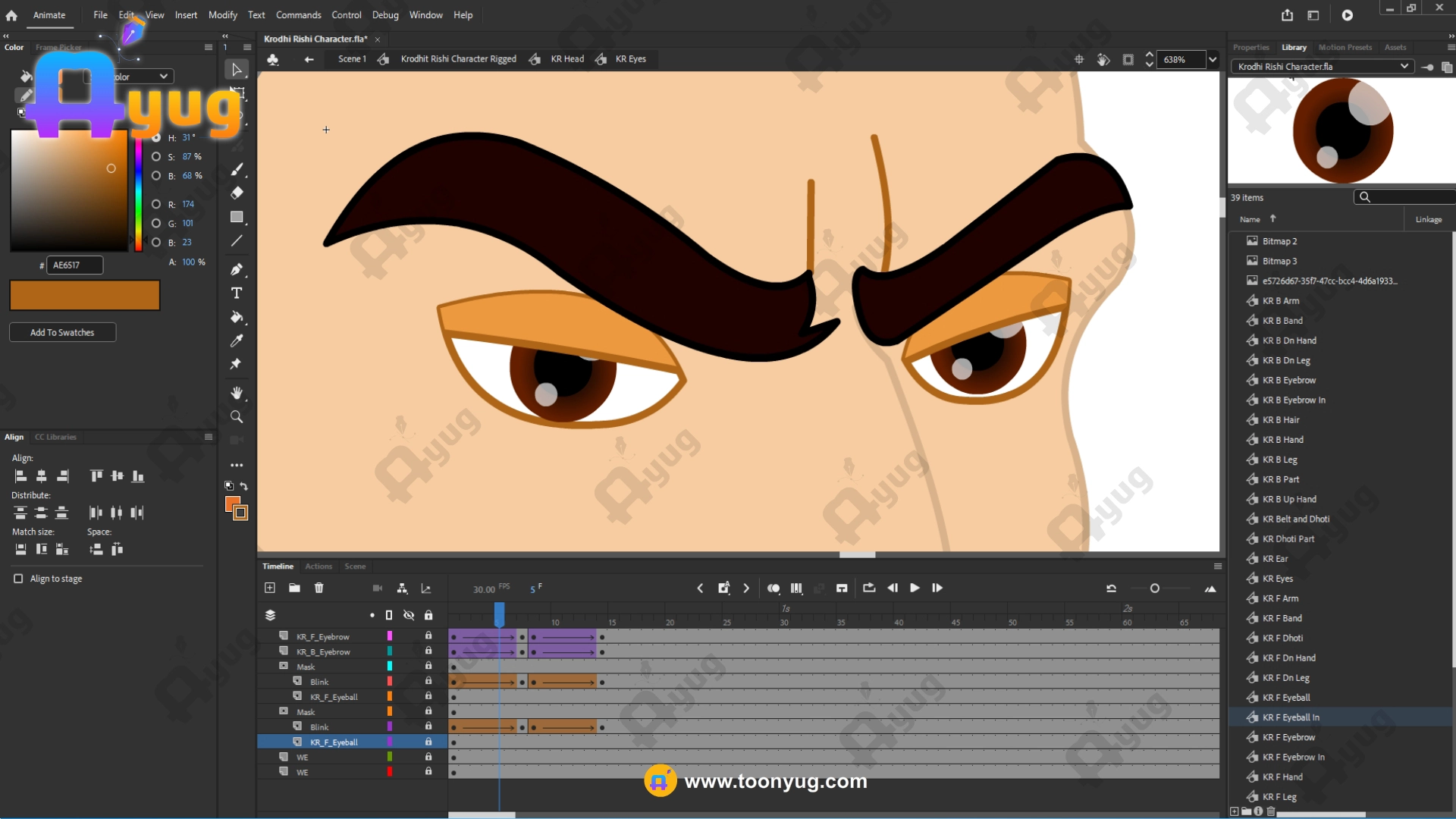The width and height of the screenshot is (1456, 819).
Task: Click the Add To Swatches button
Action: [x=62, y=332]
